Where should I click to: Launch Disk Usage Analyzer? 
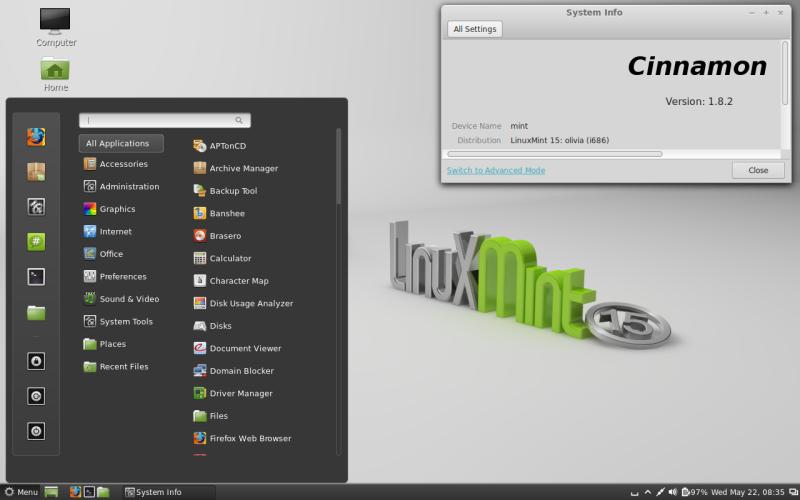[x=250, y=303]
